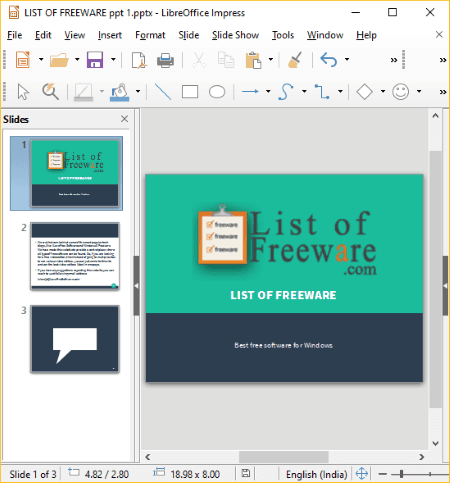Expand the Lines and Arrows dropdown

268,91
